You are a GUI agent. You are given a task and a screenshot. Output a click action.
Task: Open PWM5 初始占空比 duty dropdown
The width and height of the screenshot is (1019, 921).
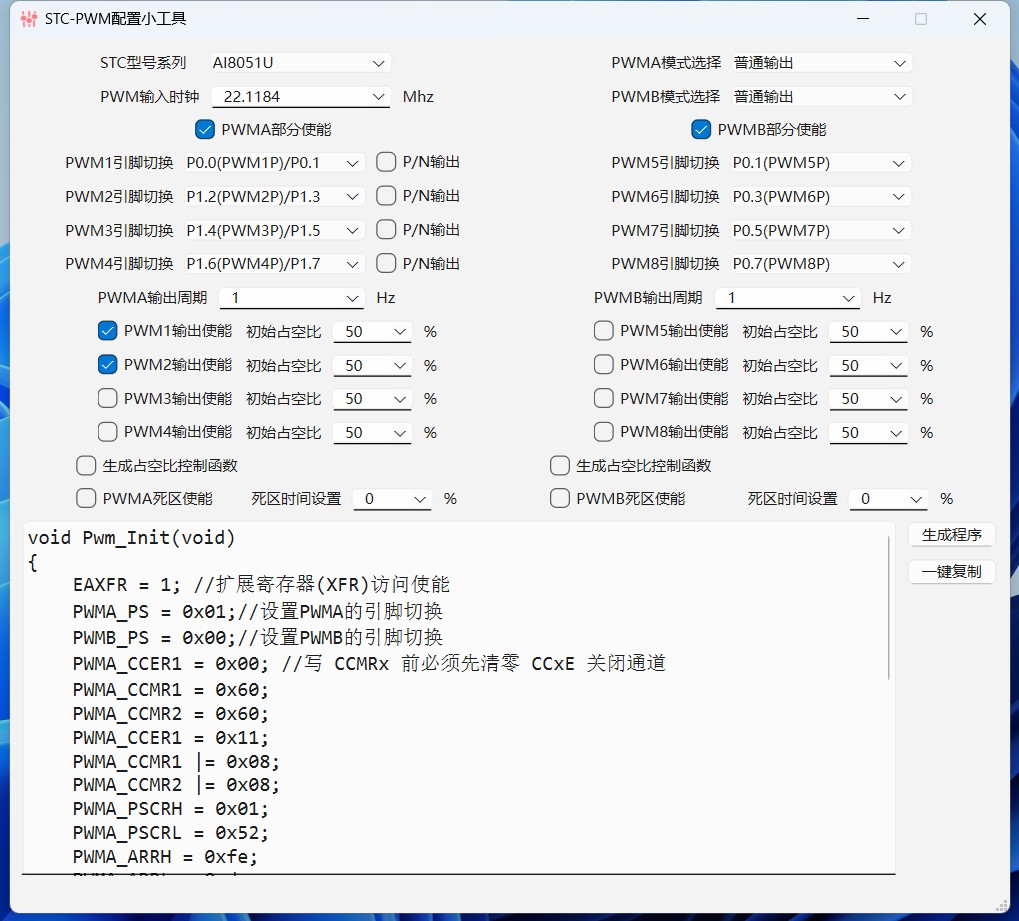(868, 331)
